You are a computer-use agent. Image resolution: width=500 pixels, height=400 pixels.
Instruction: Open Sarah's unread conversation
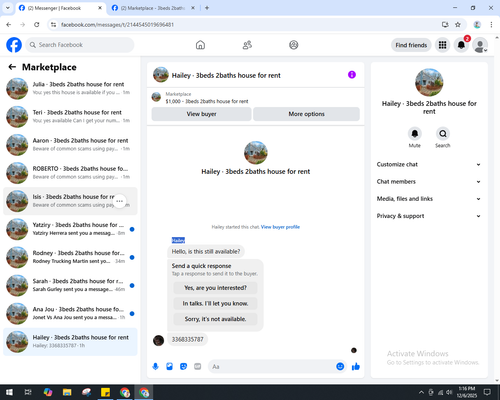click(x=70, y=285)
